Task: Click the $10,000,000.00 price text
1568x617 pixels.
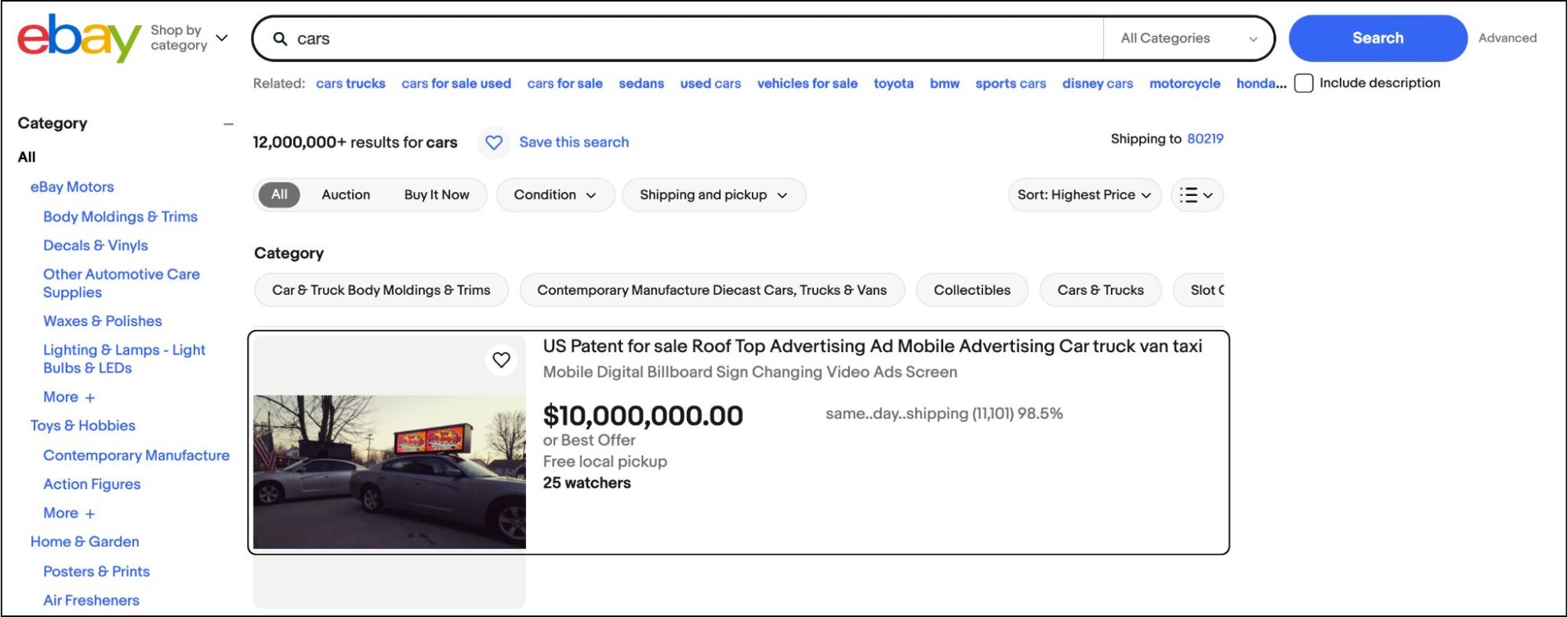Action: pyautogui.click(x=643, y=416)
